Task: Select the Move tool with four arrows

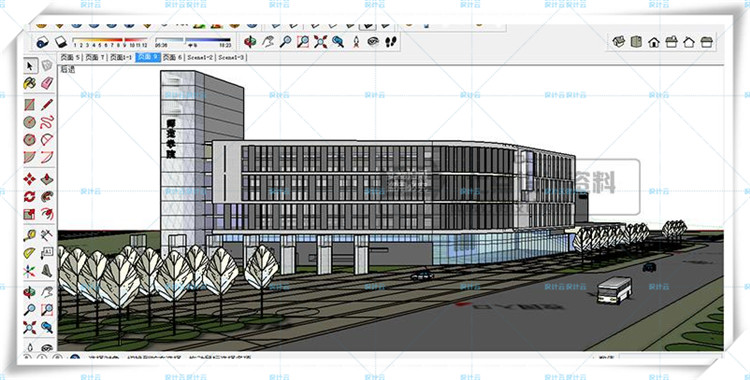Action: (x=30, y=179)
